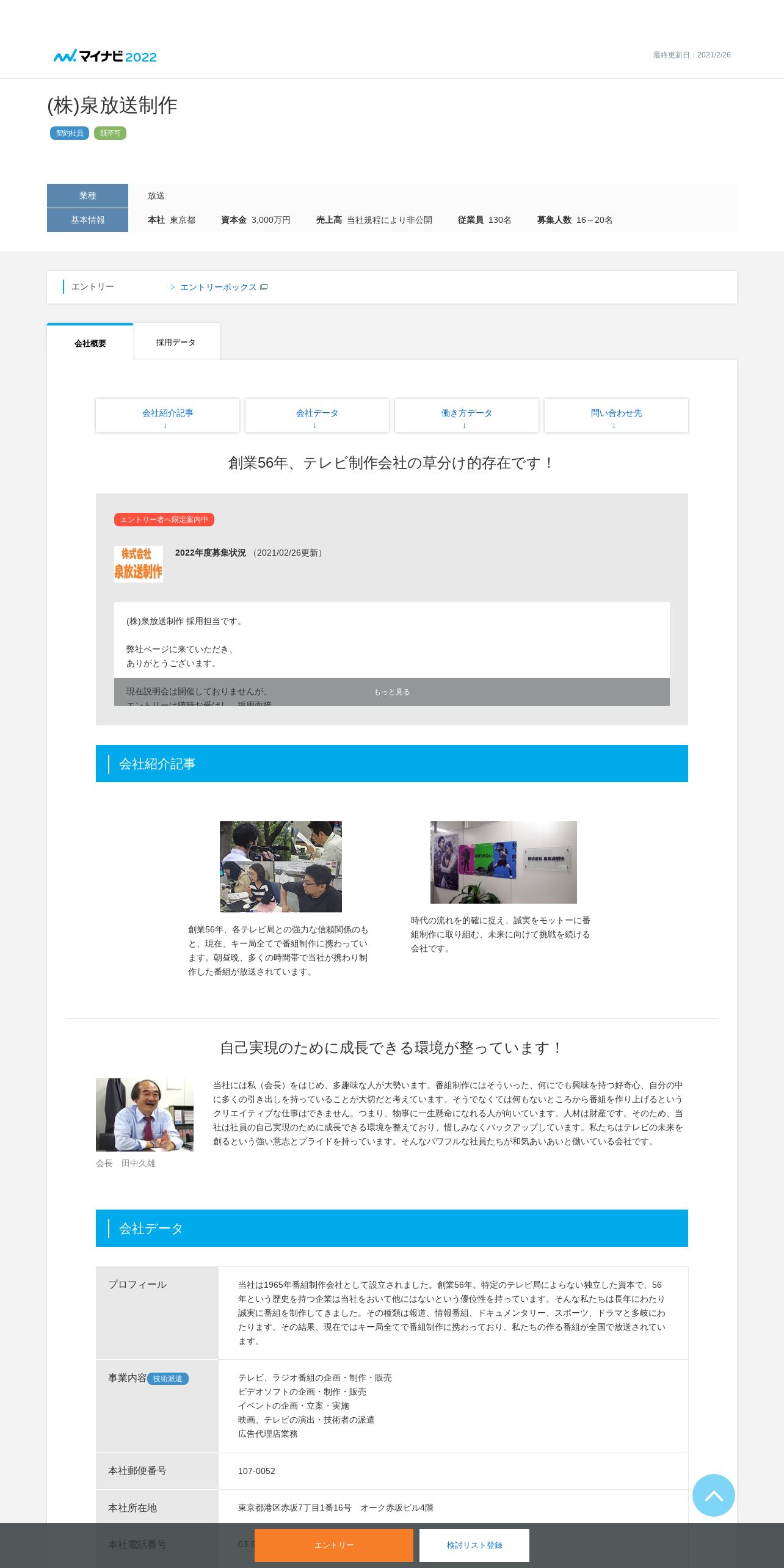
Task: Click the 本社所在地 row label
Action: pos(132,1508)
